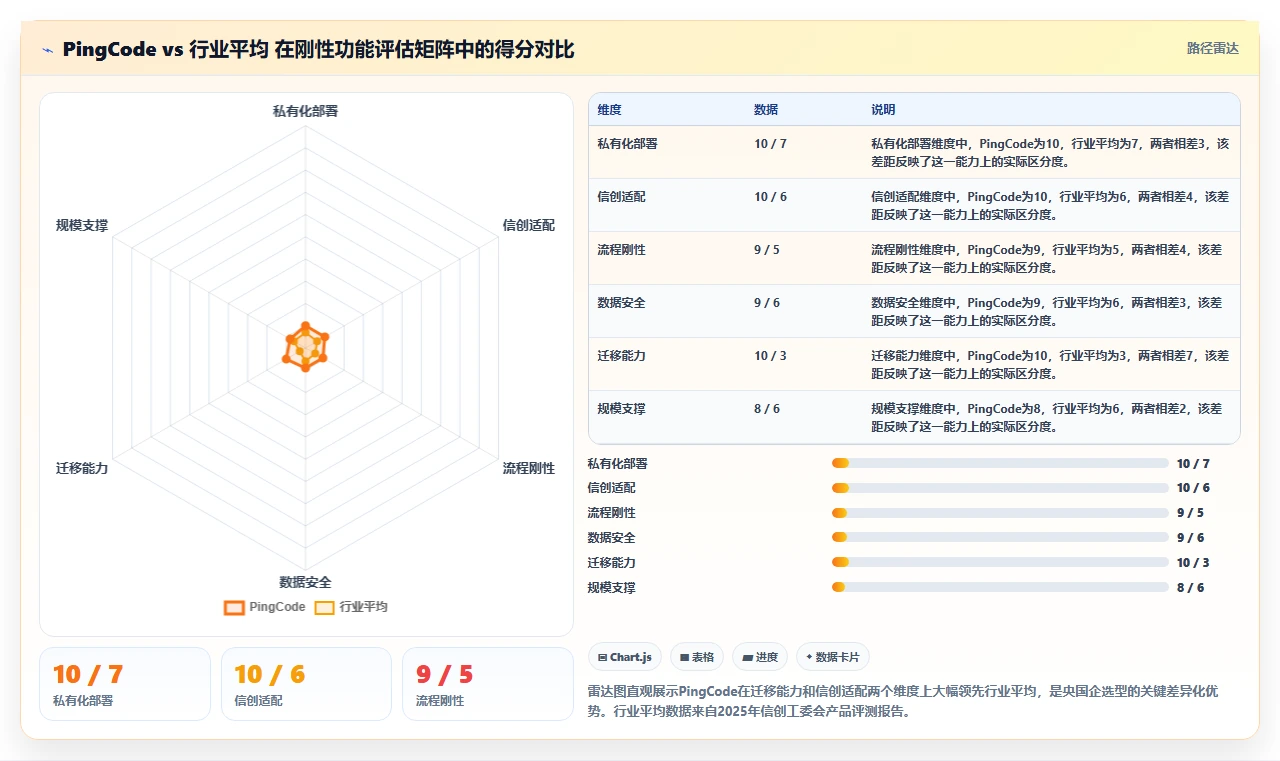
Task: Click the 规模支撑 progress bar
Action: [1000, 587]
